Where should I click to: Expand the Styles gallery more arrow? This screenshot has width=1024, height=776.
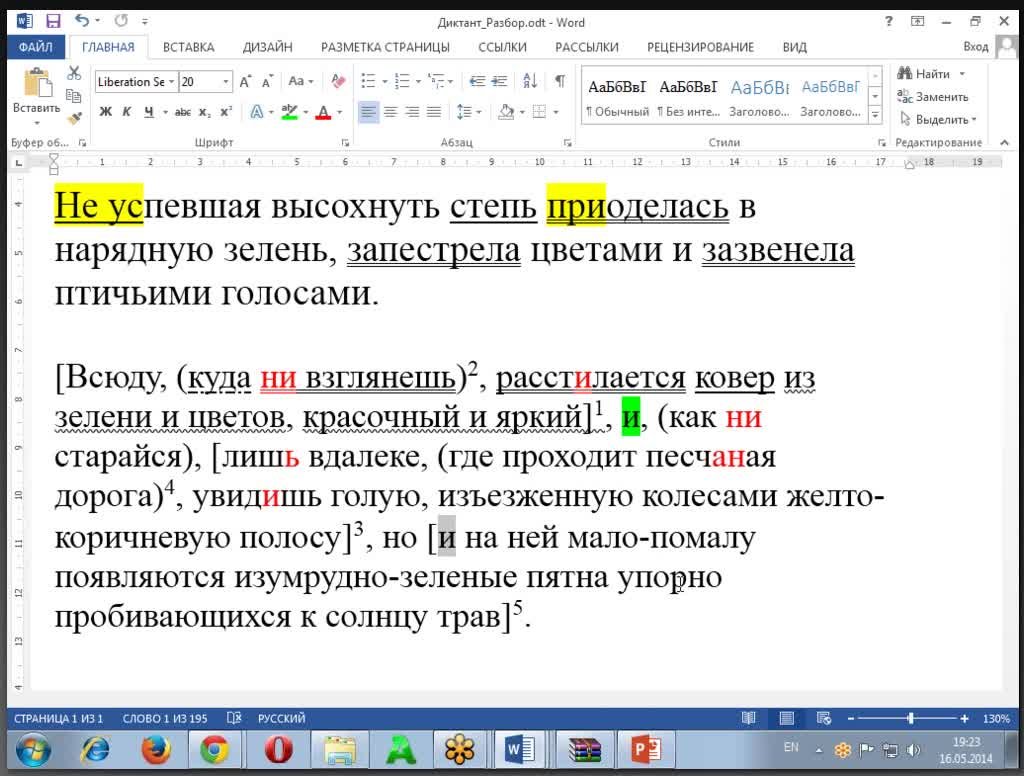pyautogui.click(x=876, y=116)
